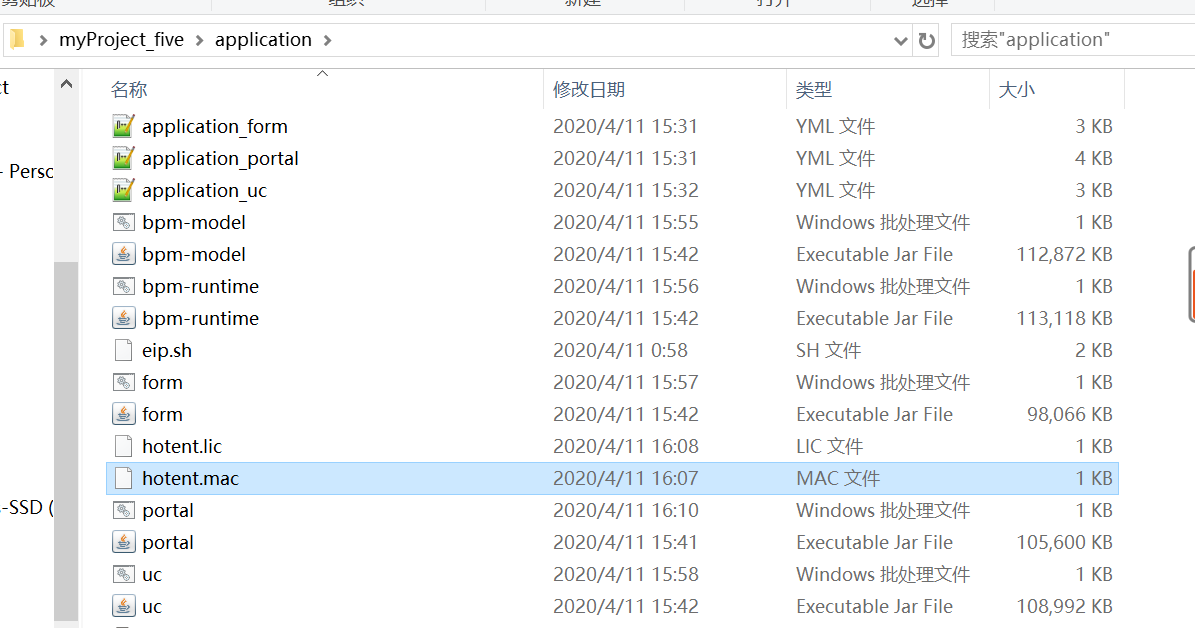This screenshot has width=1195, height=628.
Task: Click navigation pane scroll up arrow
Action: pos(66,84)
